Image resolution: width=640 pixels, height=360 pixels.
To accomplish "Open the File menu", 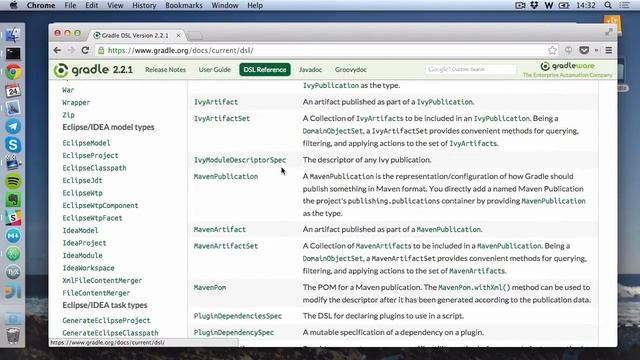I will point(70,5).
